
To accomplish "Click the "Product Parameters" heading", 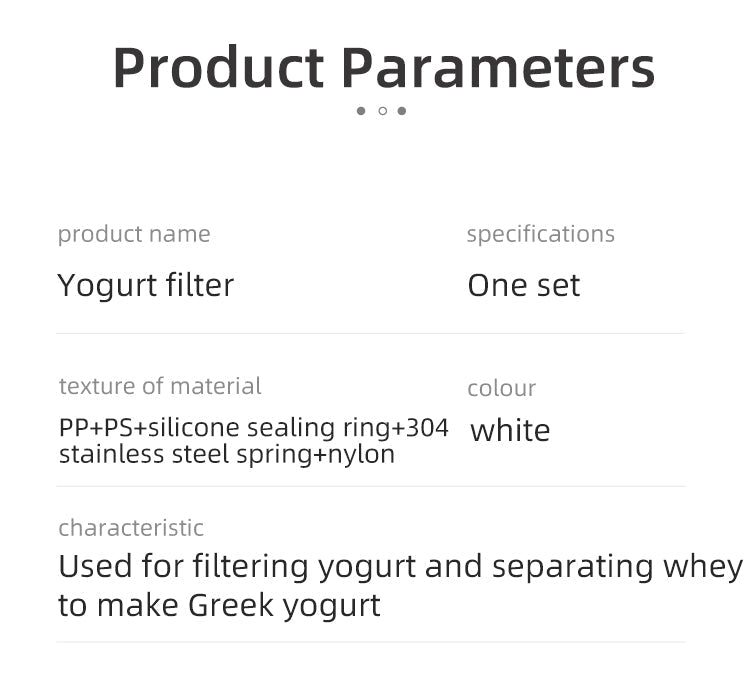I will tap(383, 68).
